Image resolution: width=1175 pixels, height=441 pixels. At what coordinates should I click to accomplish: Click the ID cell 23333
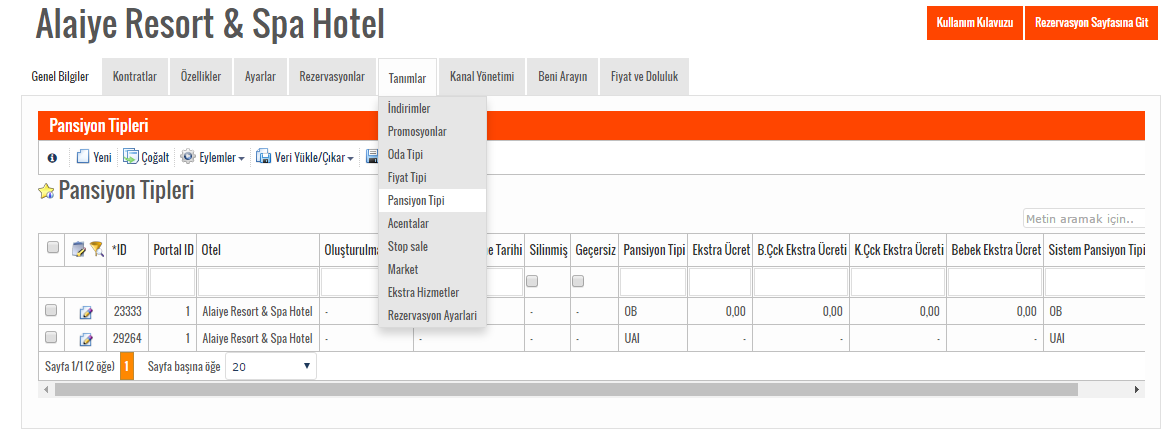tap(127, 311)
